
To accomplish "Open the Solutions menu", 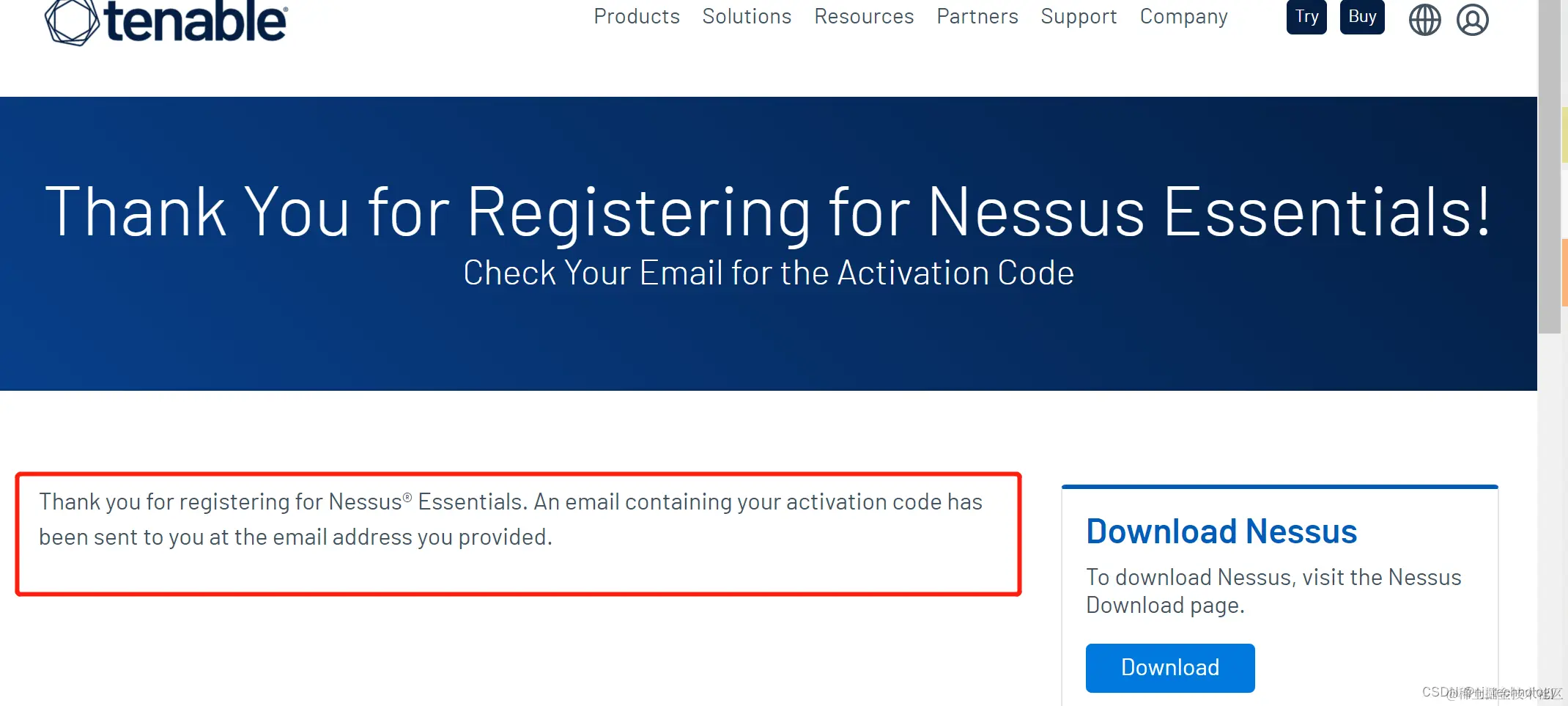I will (747, 16).
